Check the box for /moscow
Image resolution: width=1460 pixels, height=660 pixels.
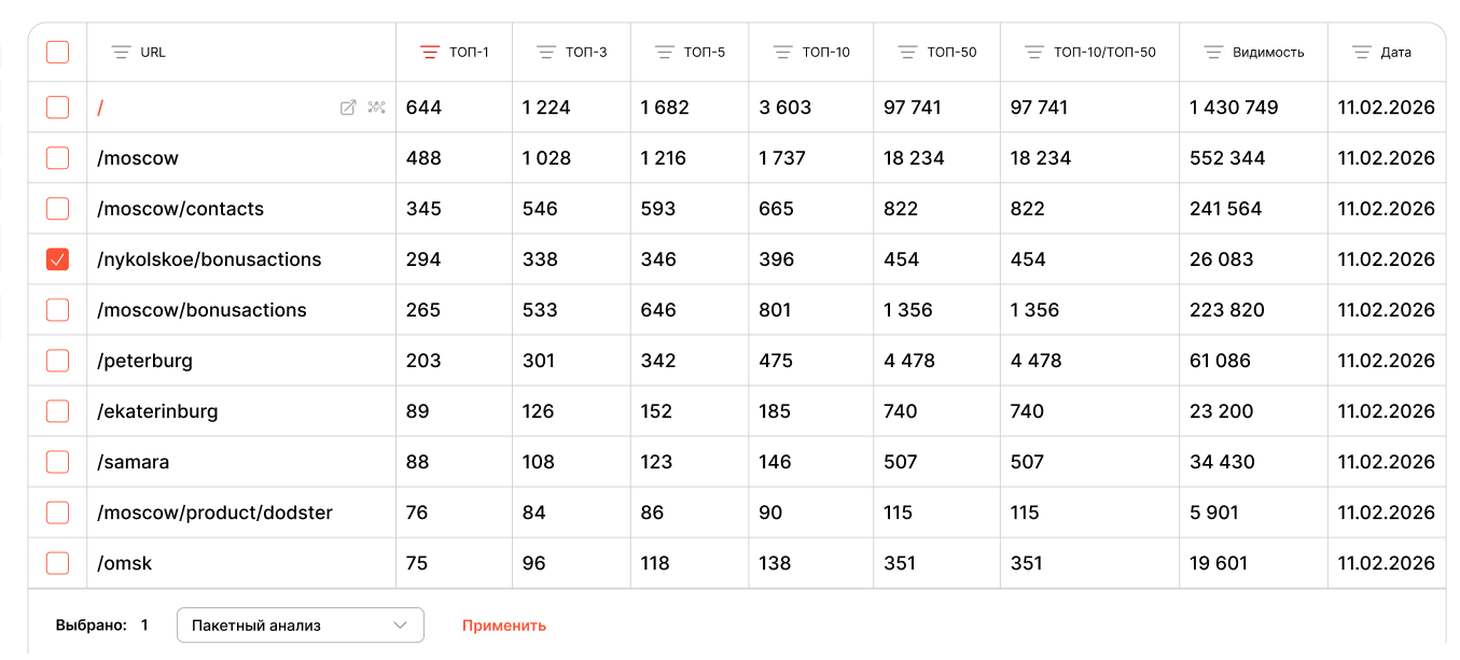coord(58,158)
